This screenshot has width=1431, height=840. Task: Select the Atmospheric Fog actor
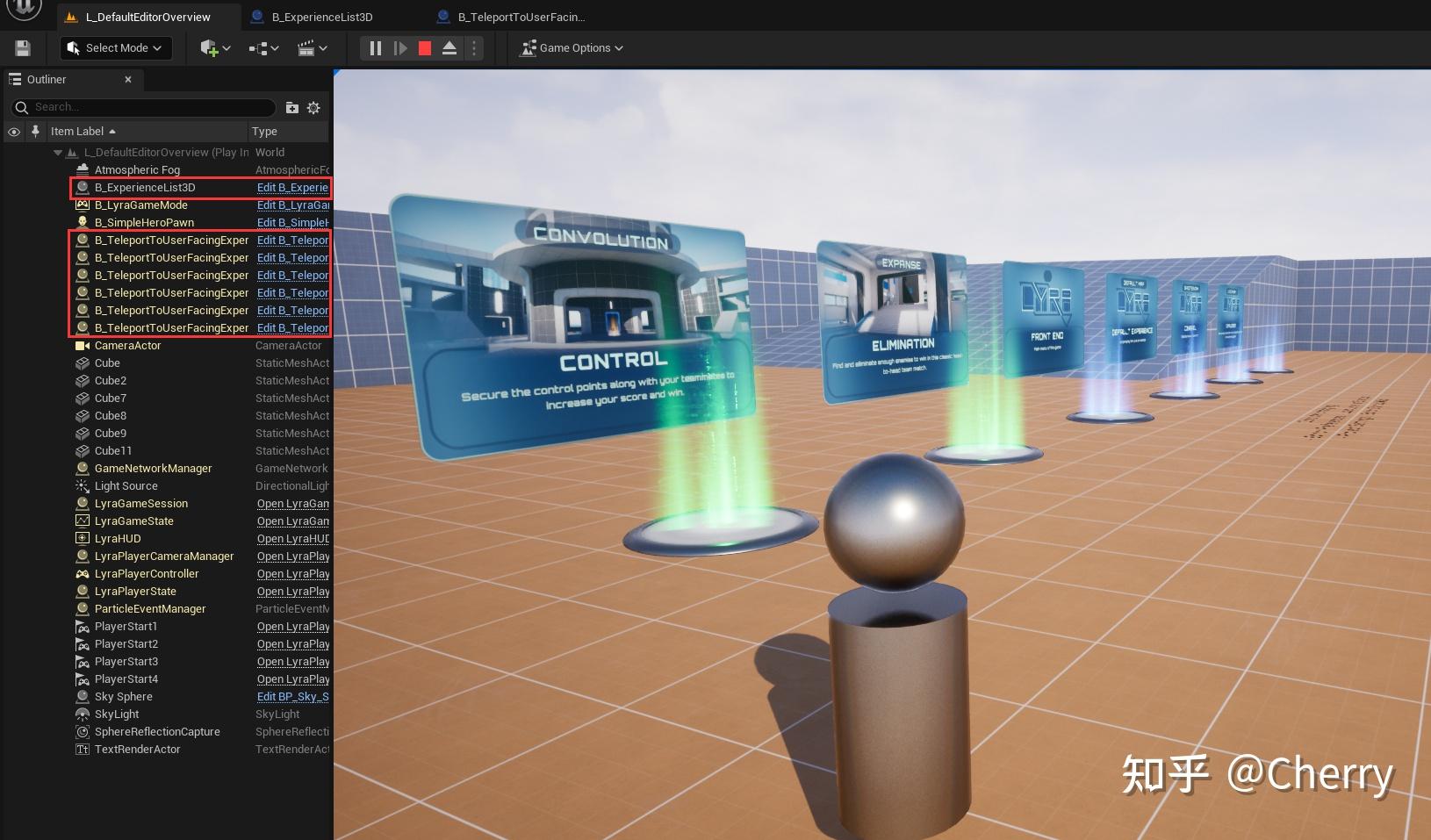coord(137,170)
